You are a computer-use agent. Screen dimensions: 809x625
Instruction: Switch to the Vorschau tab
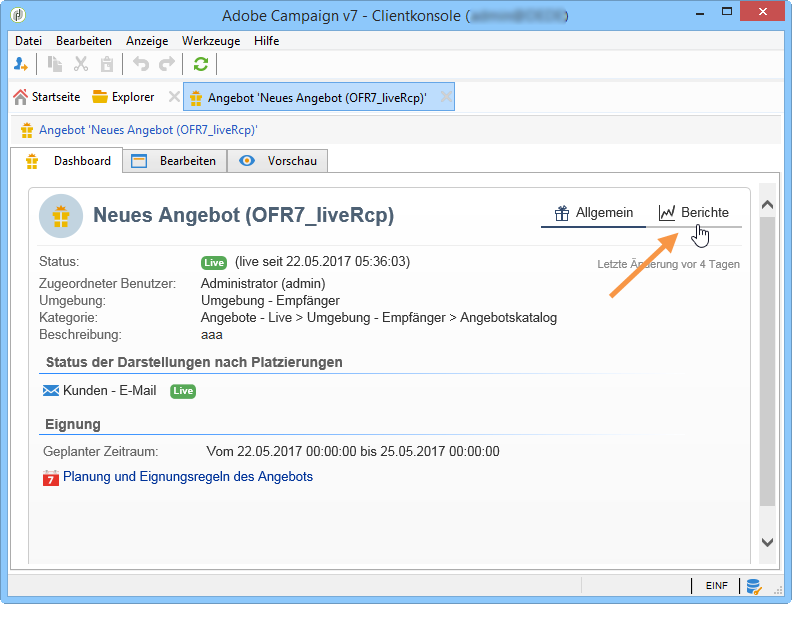point(278,161)
